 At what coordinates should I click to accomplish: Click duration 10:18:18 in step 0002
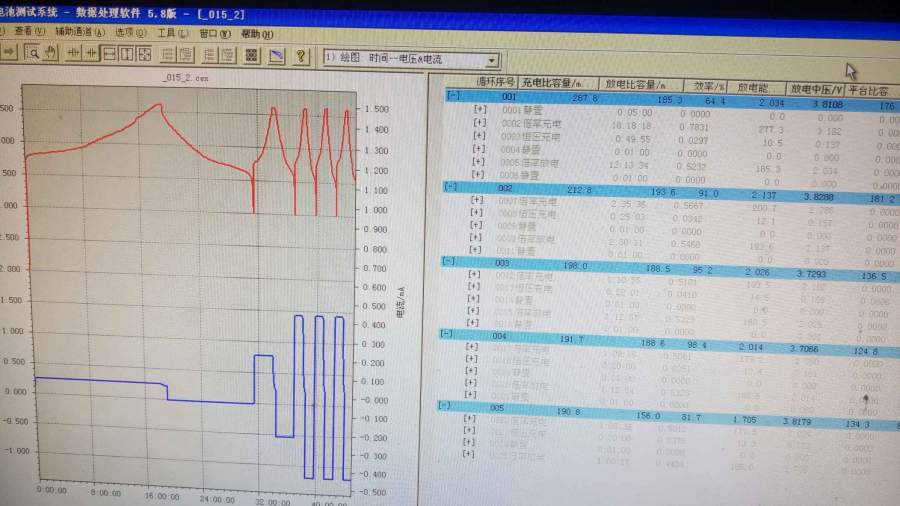[631, 126]
